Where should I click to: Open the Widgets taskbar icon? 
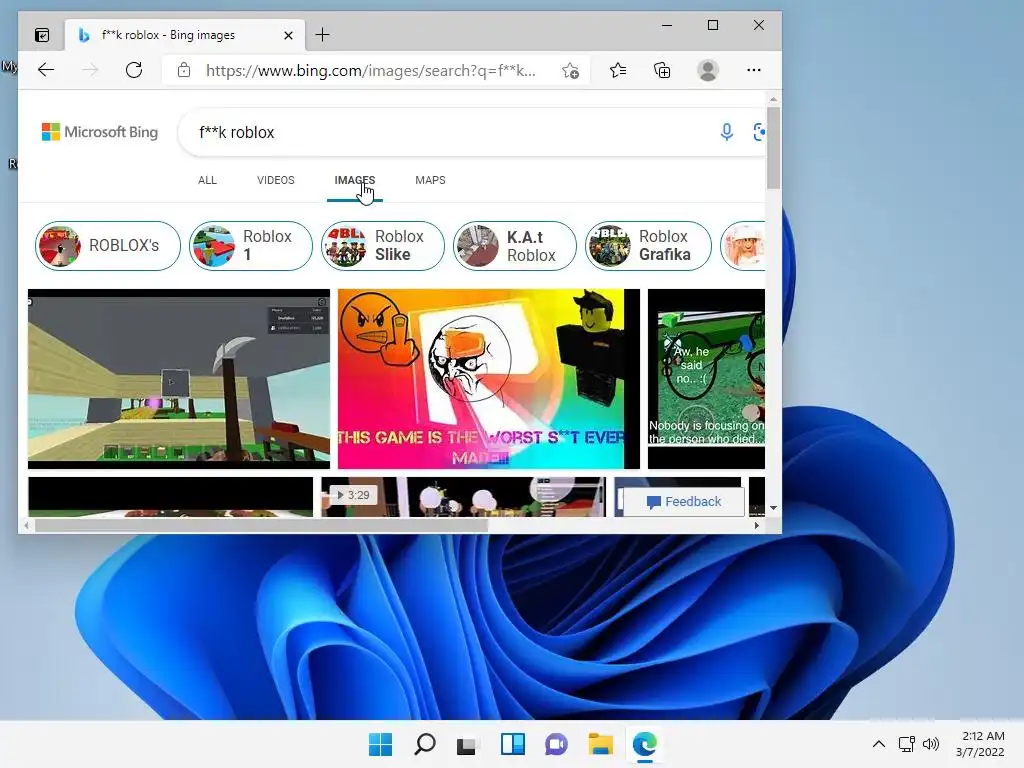click(513, 744)
